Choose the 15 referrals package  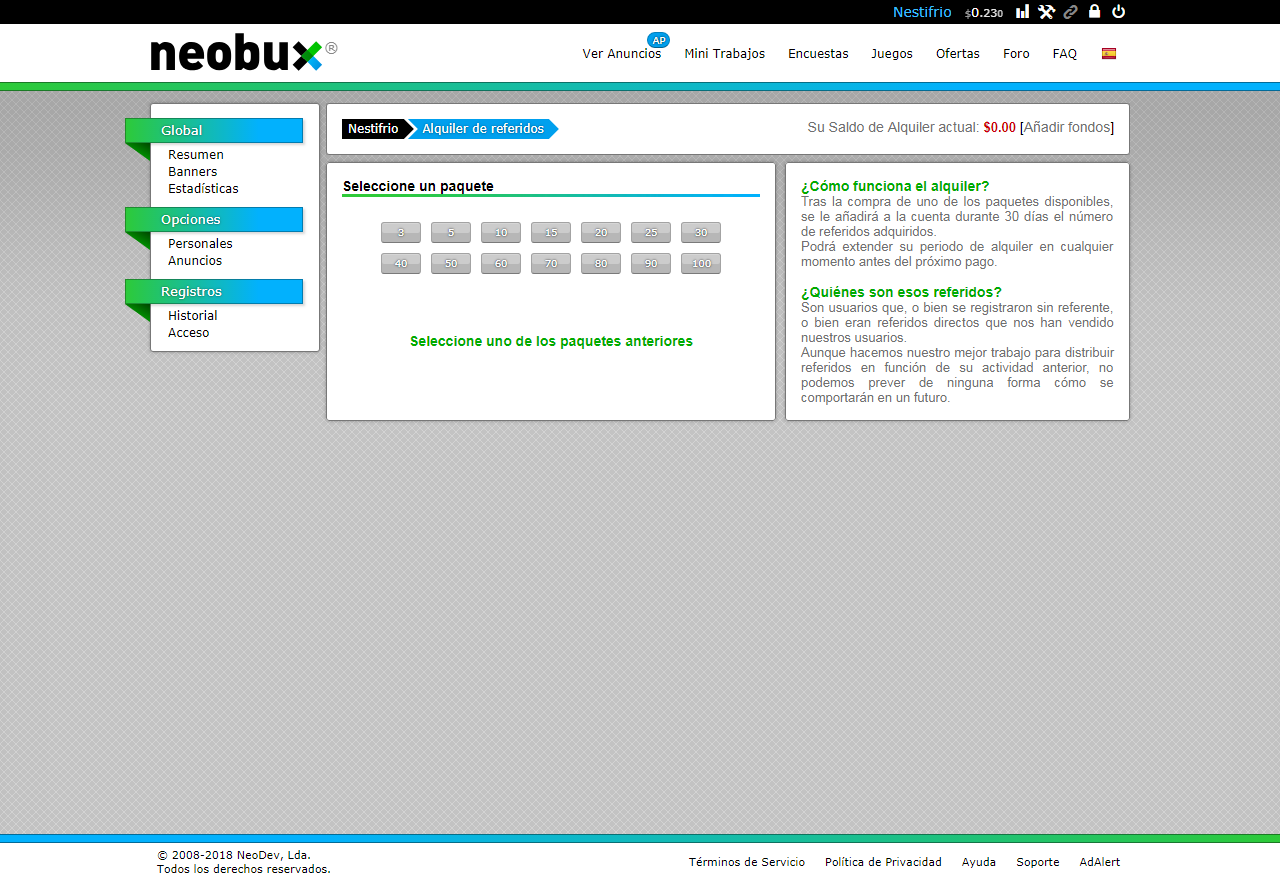[x=551, y=233]
